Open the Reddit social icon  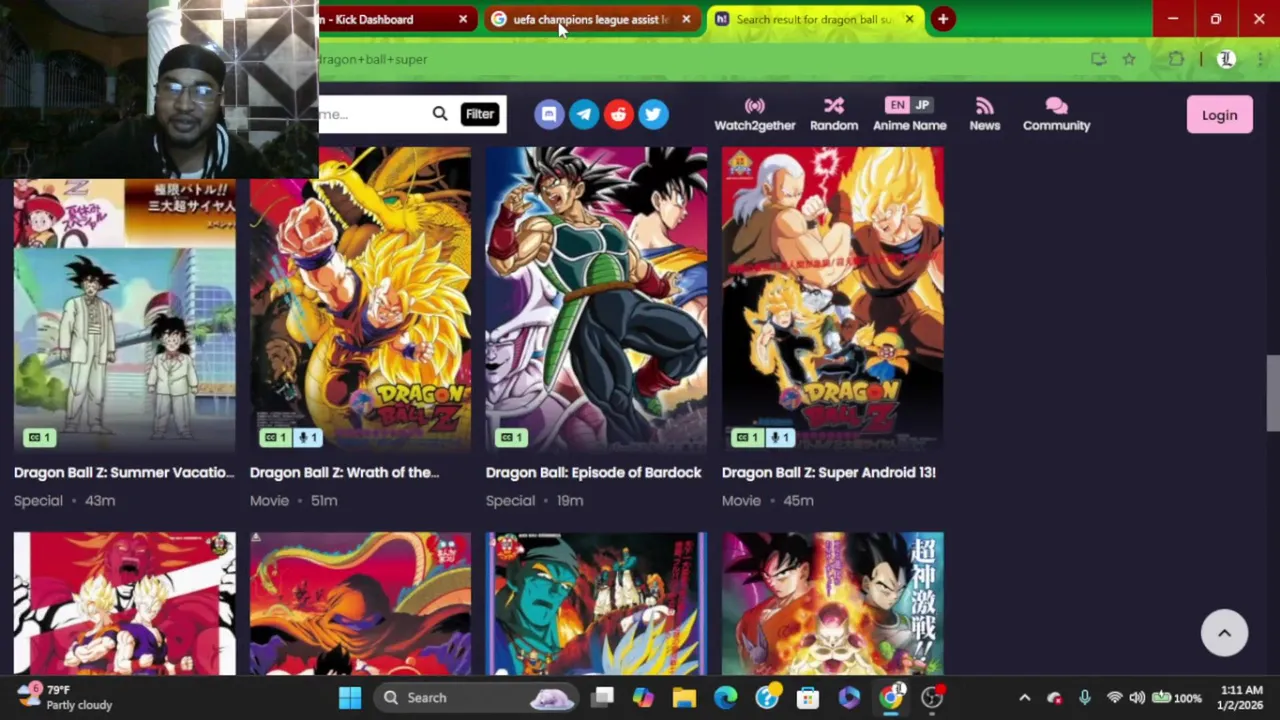pos(619,114)
